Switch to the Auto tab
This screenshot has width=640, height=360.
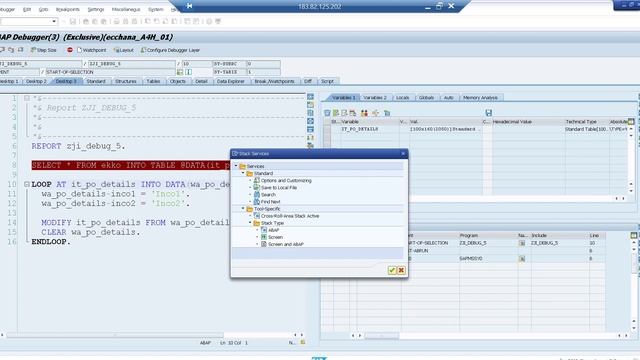[449, 98]
